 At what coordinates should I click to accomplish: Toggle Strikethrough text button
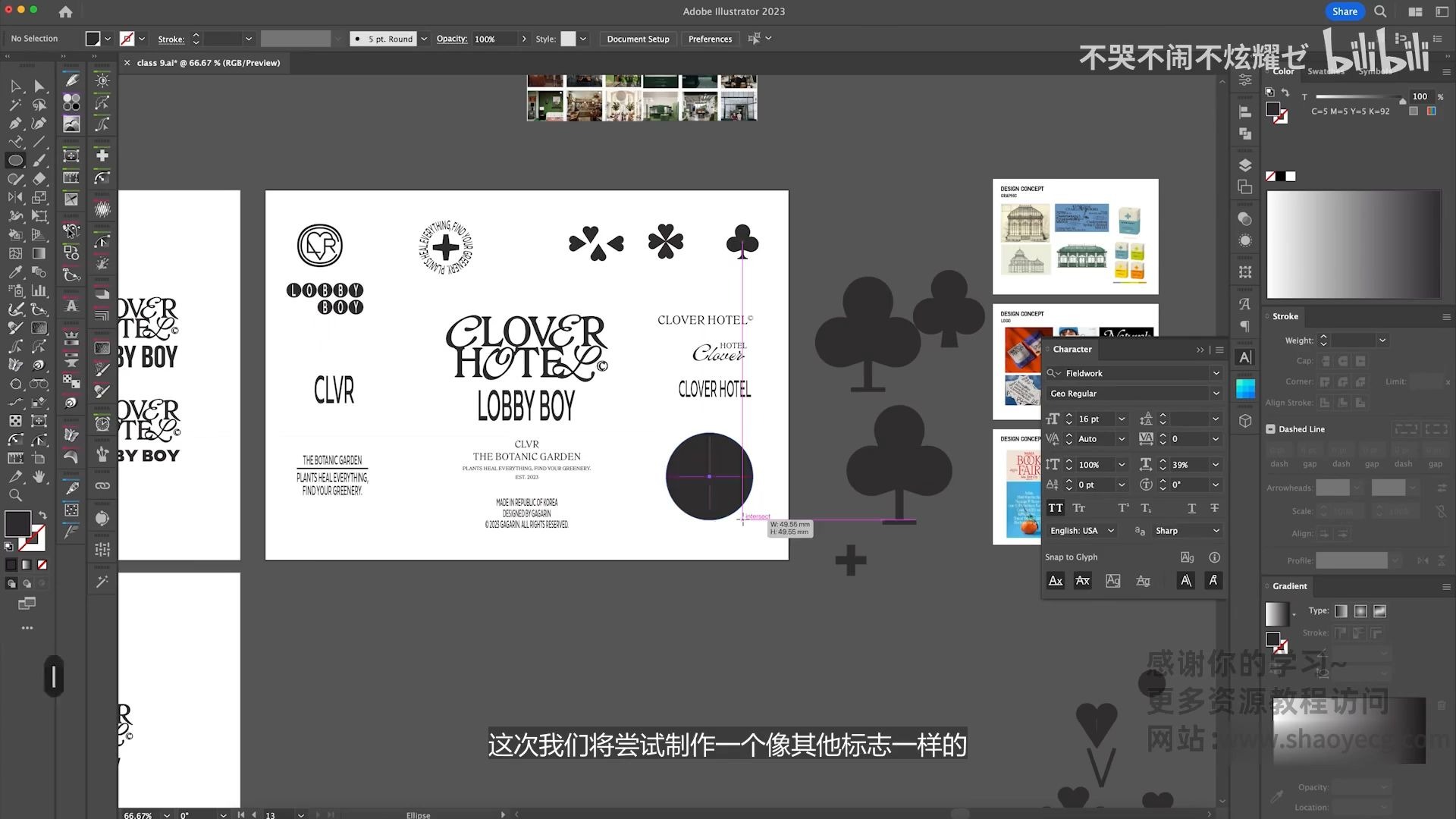(1214, 508)
